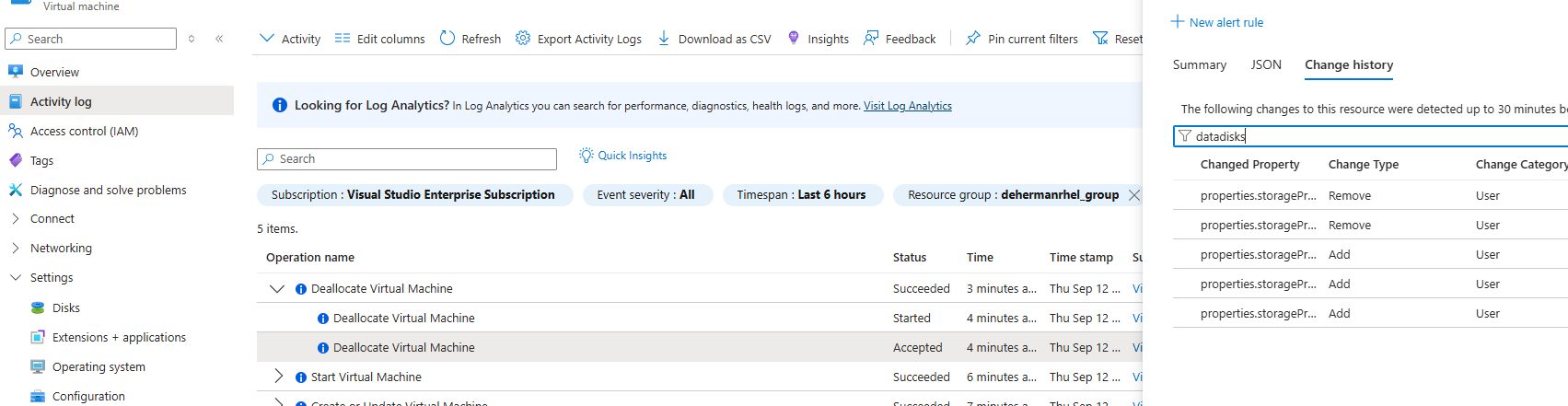1568x406 pixels.
Task: Click the Change Type column header
Action: tap(1364, 165)
